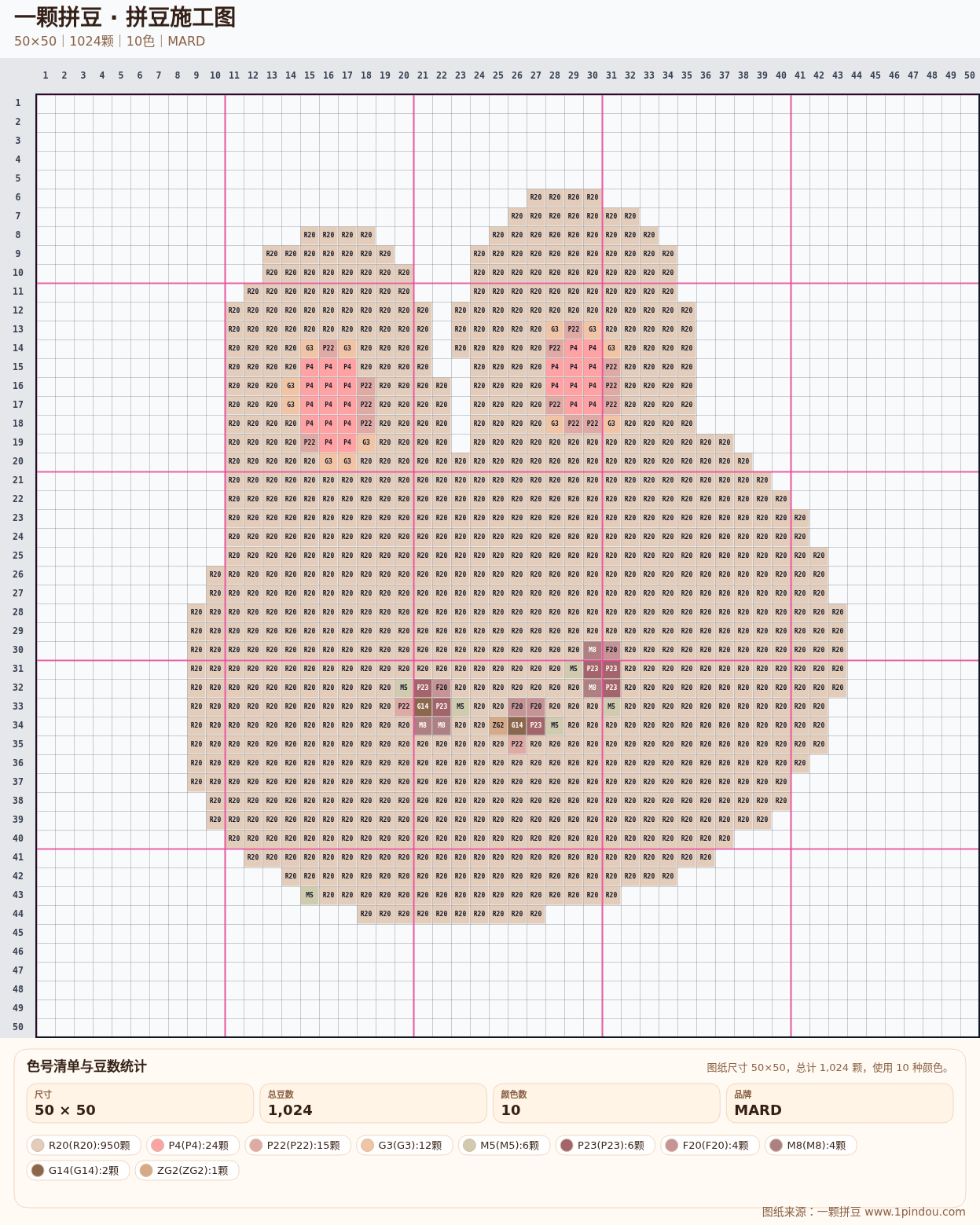Select the legend chip reading R20(R20):950颗

84,1146
